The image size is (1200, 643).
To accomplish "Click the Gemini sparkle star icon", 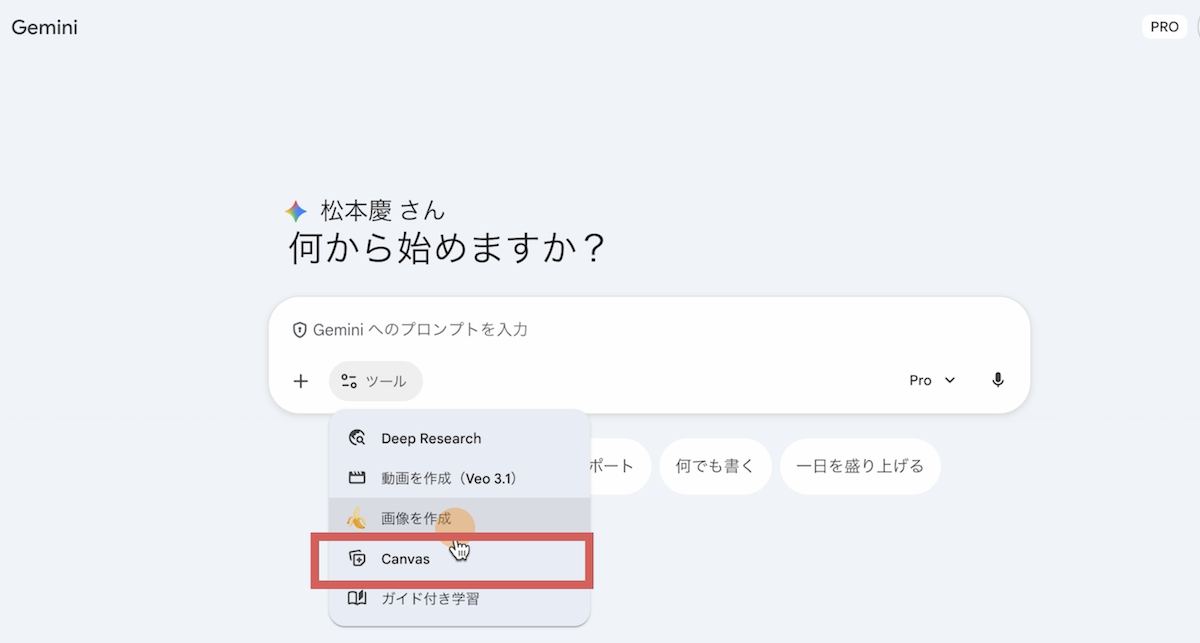I will [x=295, y=211].
